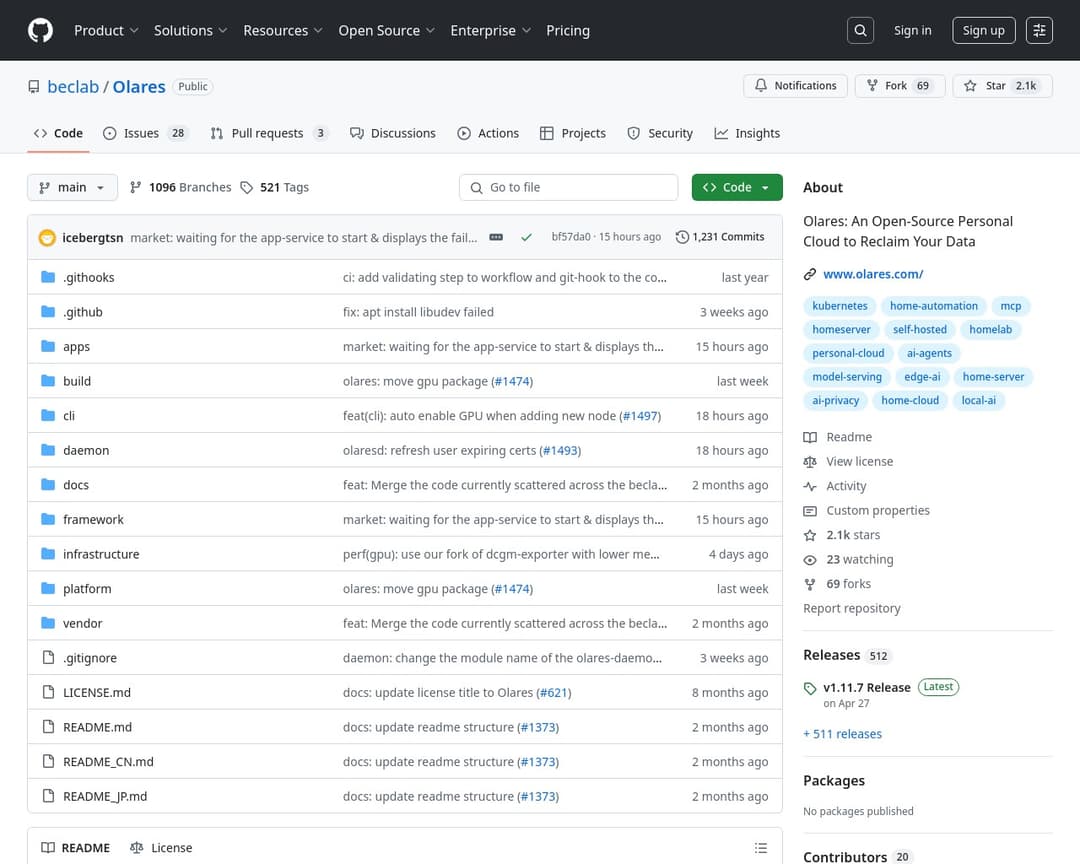The height and width of the screenshot is (864, 1080).
Task: Expand the Enterprise menu
Action: (490, 30)
